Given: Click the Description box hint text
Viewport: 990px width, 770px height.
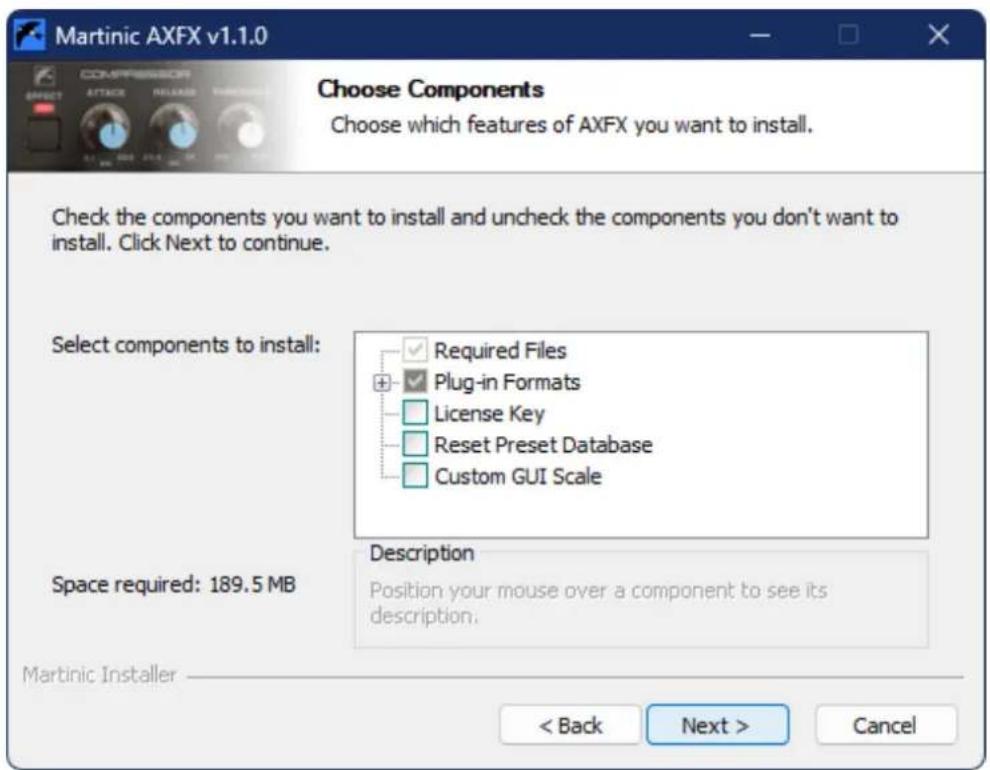Looking at the screenshot, I should [x=598, y=603].
